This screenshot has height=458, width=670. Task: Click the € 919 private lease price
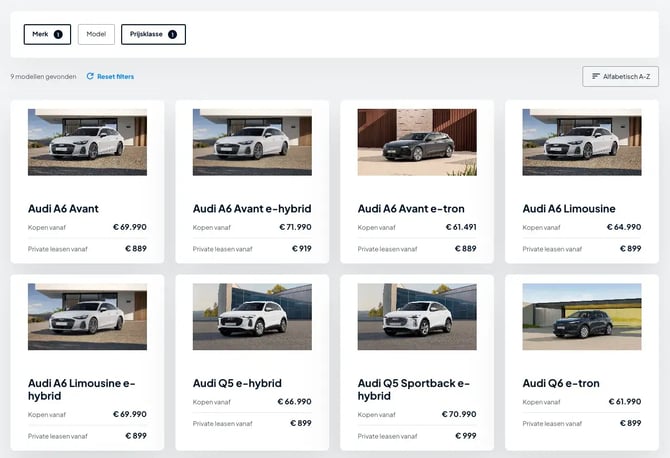pos(302,248)
